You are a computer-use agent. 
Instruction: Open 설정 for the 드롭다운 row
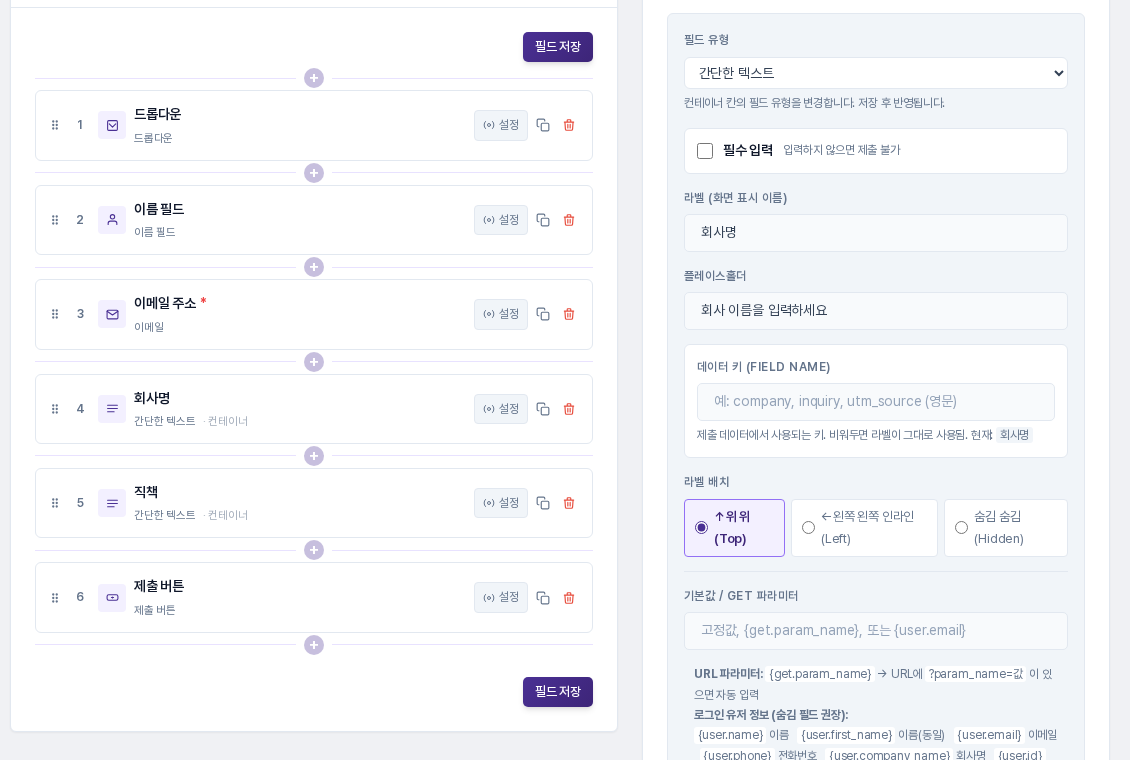click(501, 125)
